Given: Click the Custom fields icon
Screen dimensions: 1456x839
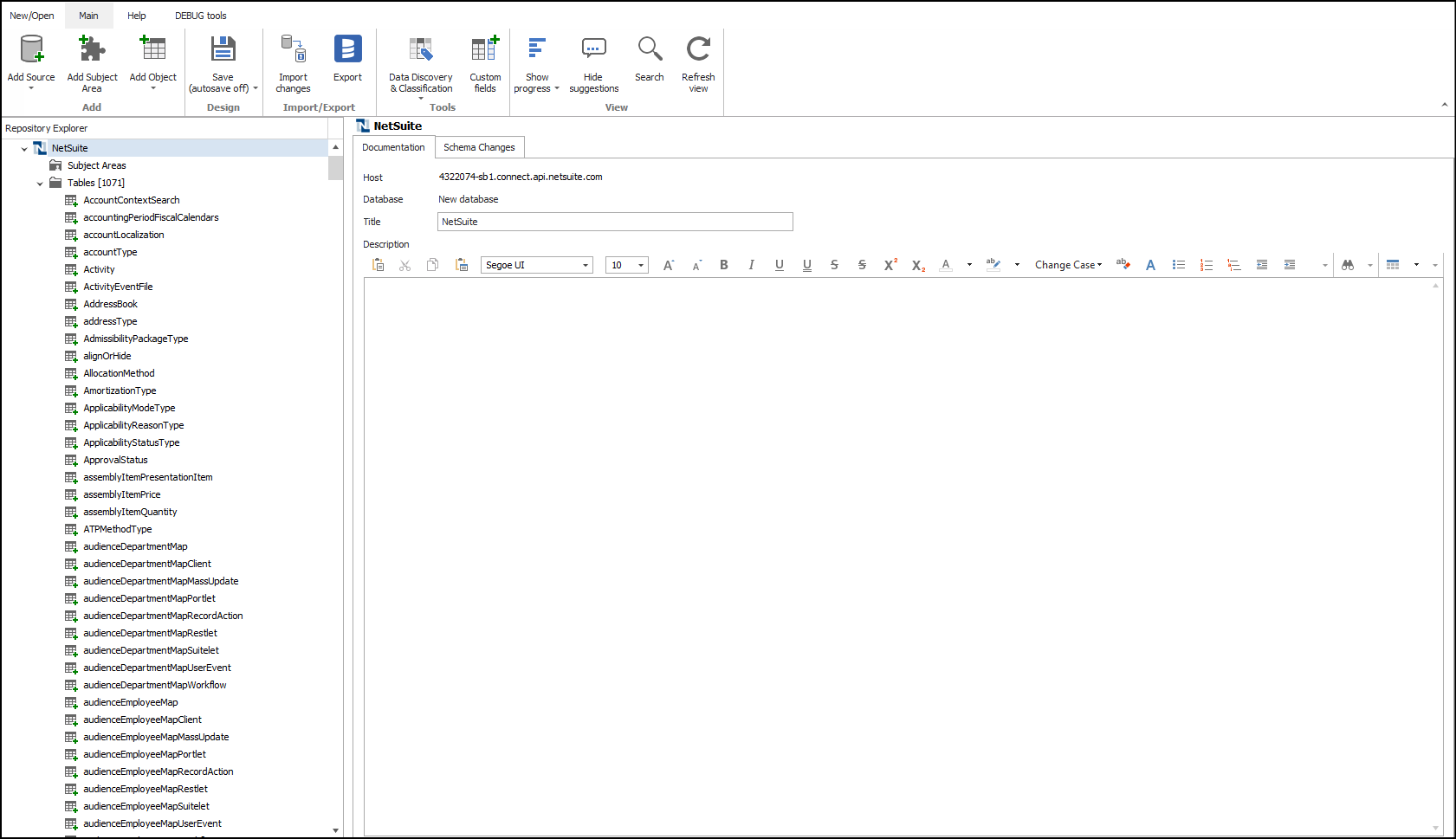Looking at the screenshot, I should 485,50.
